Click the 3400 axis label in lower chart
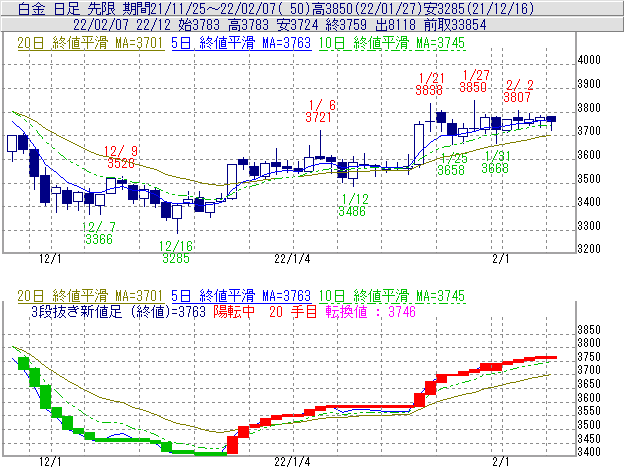624x475 pixels. click(589, 452)
